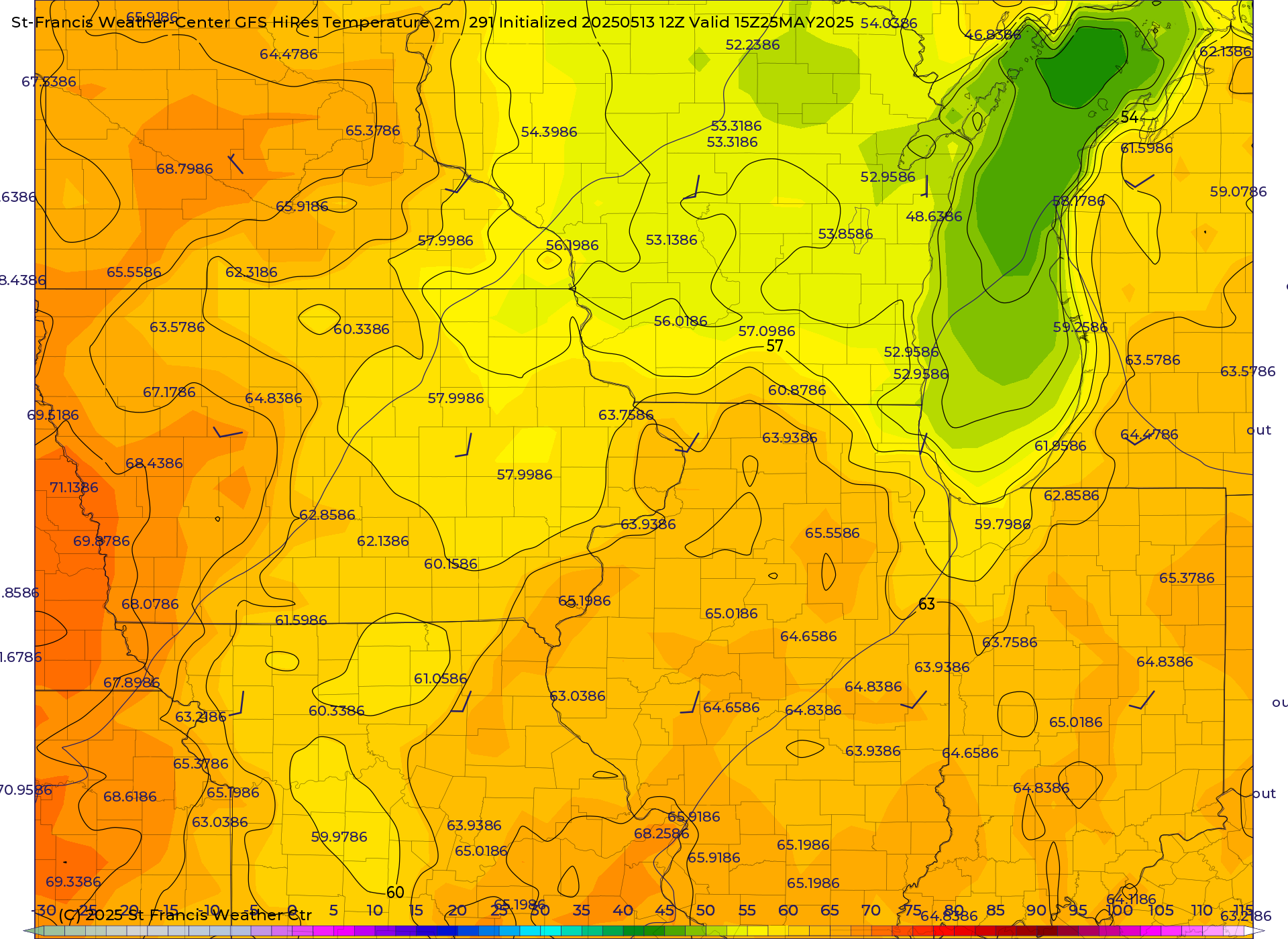
Task: Select the 69.8786 temperature label
Action: pos(101,541)
